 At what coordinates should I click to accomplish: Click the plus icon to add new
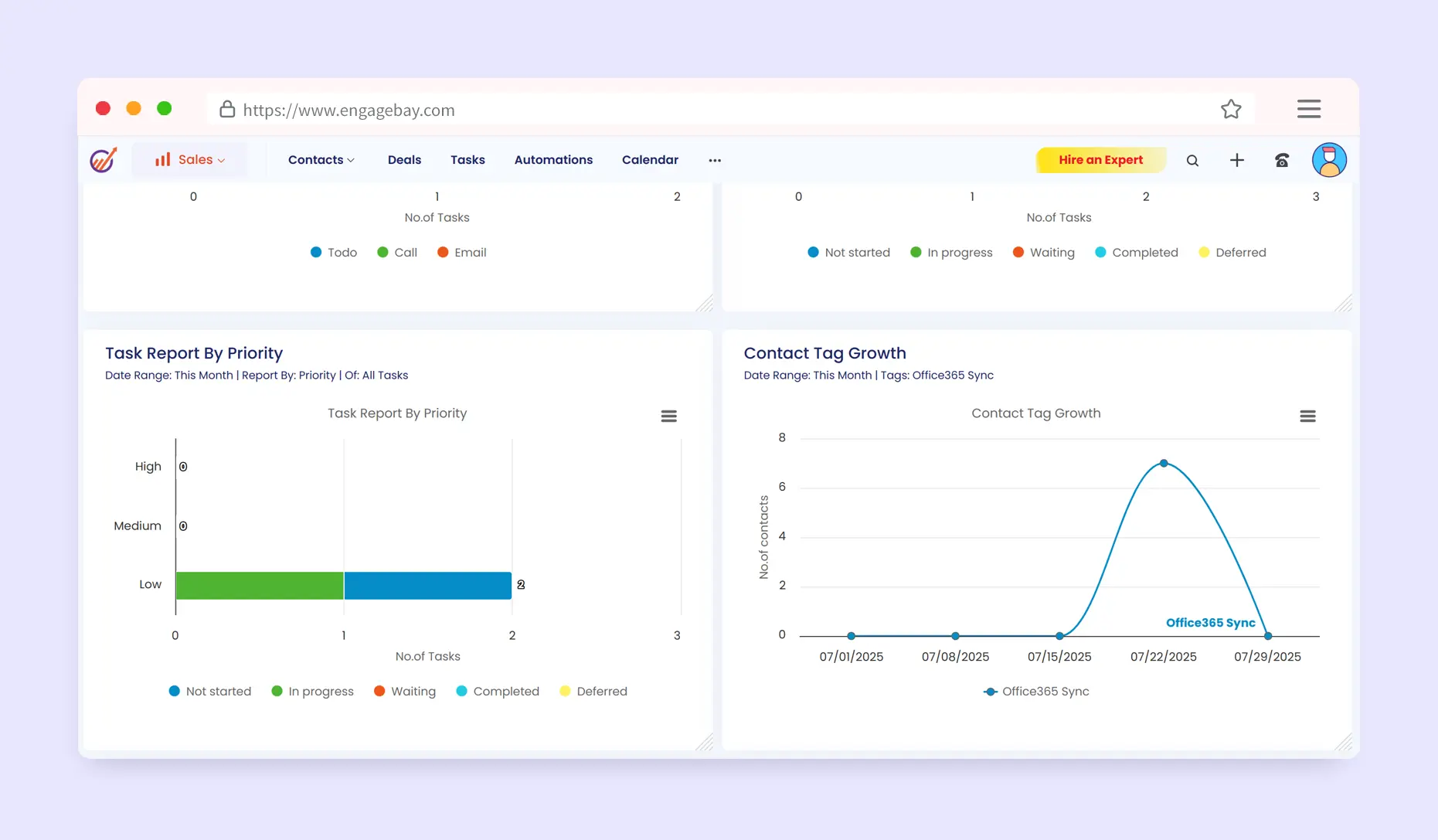coord(1236,160)
